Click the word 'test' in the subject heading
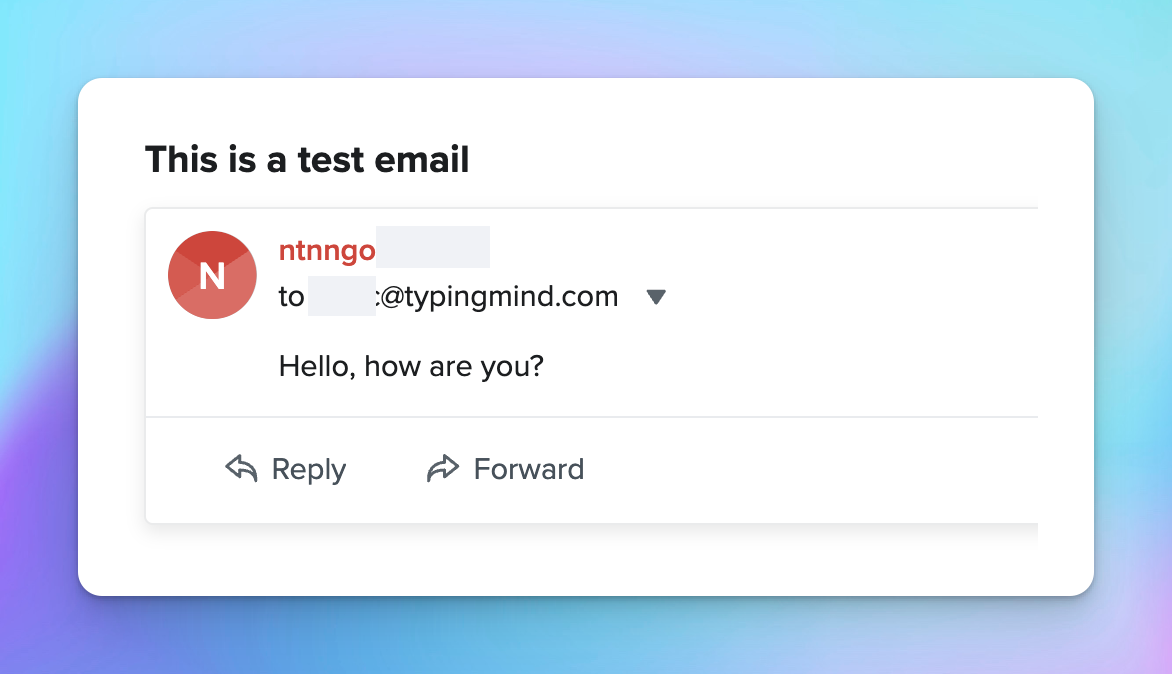The height and width of the screenshot is (674, 1172). (330, 160)
